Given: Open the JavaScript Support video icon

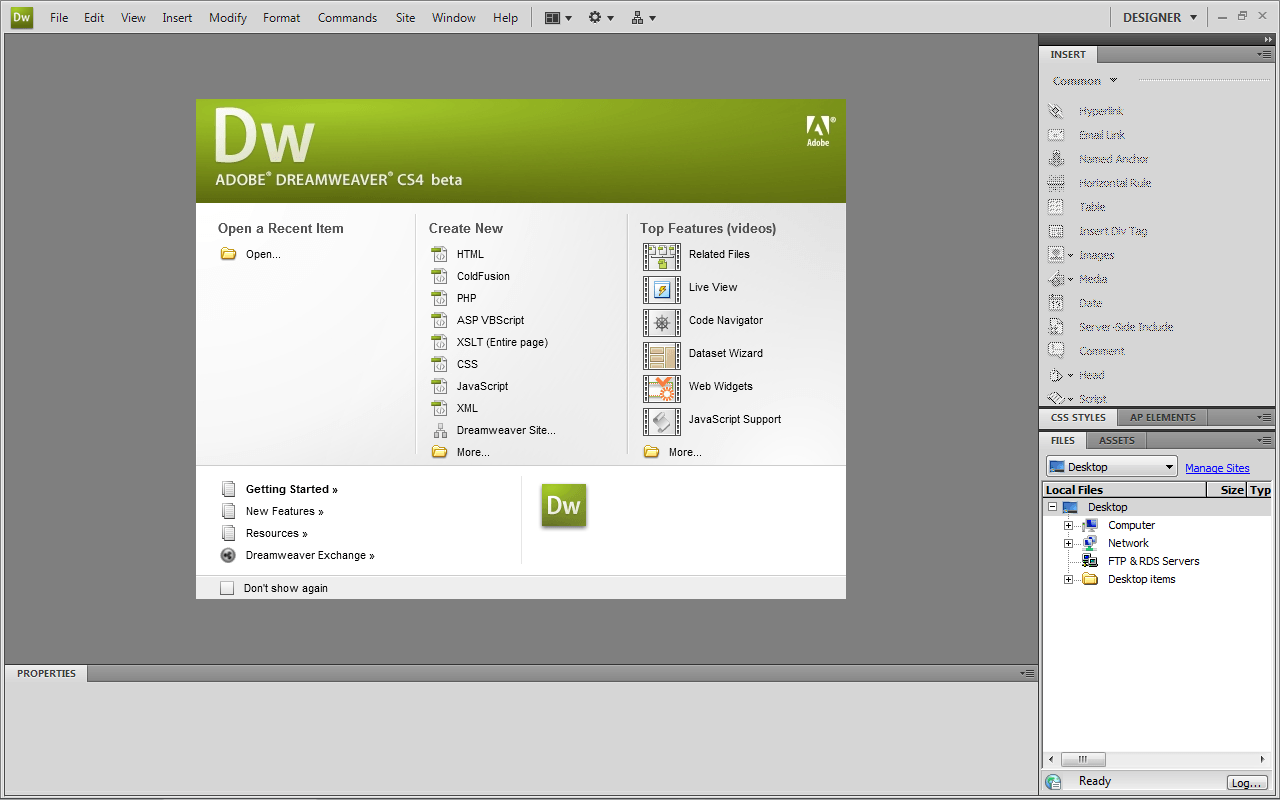Looking at the screenshot, I should tap(662, 422).
